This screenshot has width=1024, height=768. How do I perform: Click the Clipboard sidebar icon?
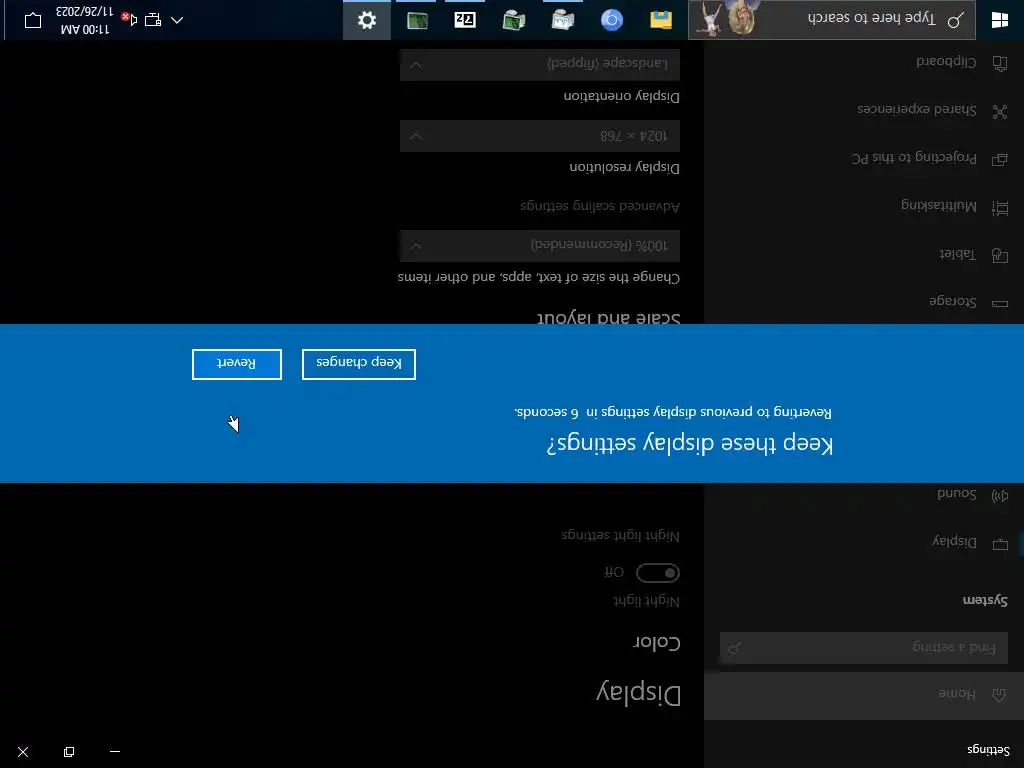(1000, 63)
